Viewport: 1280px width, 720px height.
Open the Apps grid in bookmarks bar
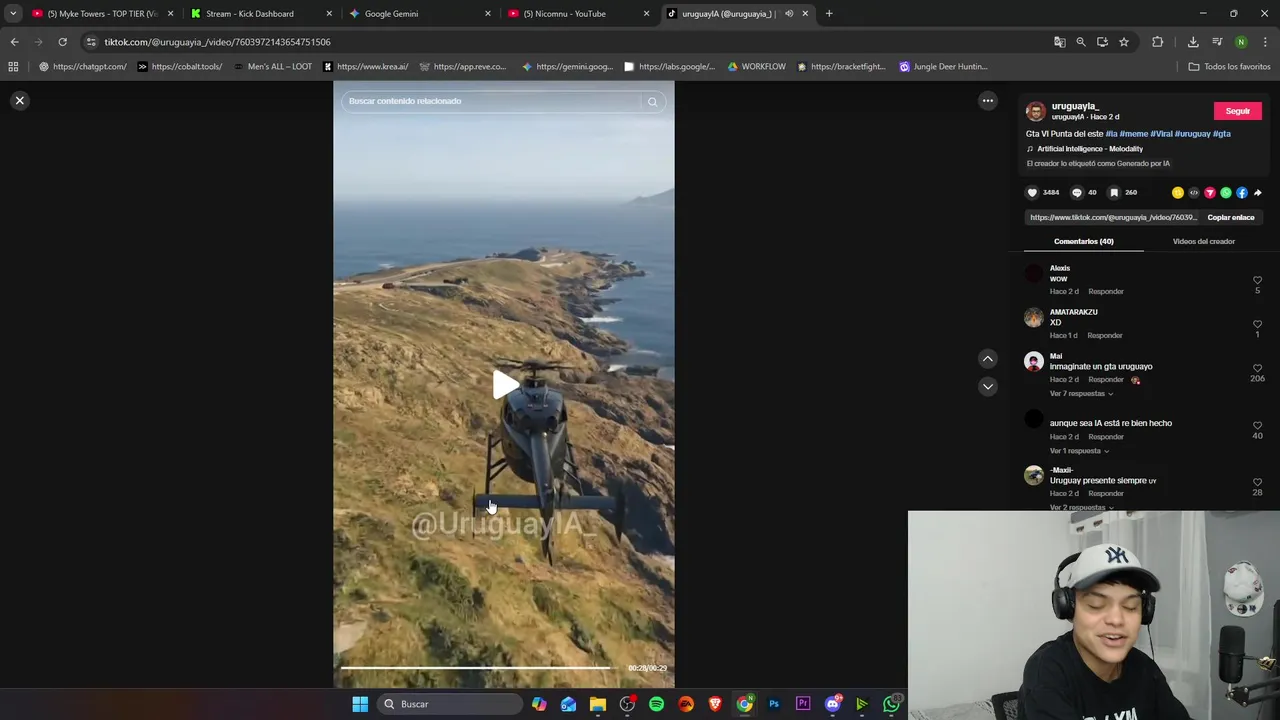point(13,67)
